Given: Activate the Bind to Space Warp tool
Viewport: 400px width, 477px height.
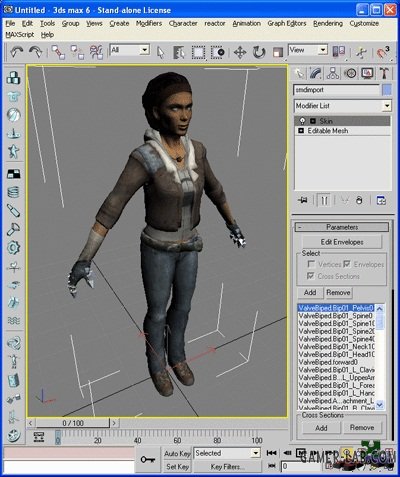Looking at the screenshot, I should 96,52.
